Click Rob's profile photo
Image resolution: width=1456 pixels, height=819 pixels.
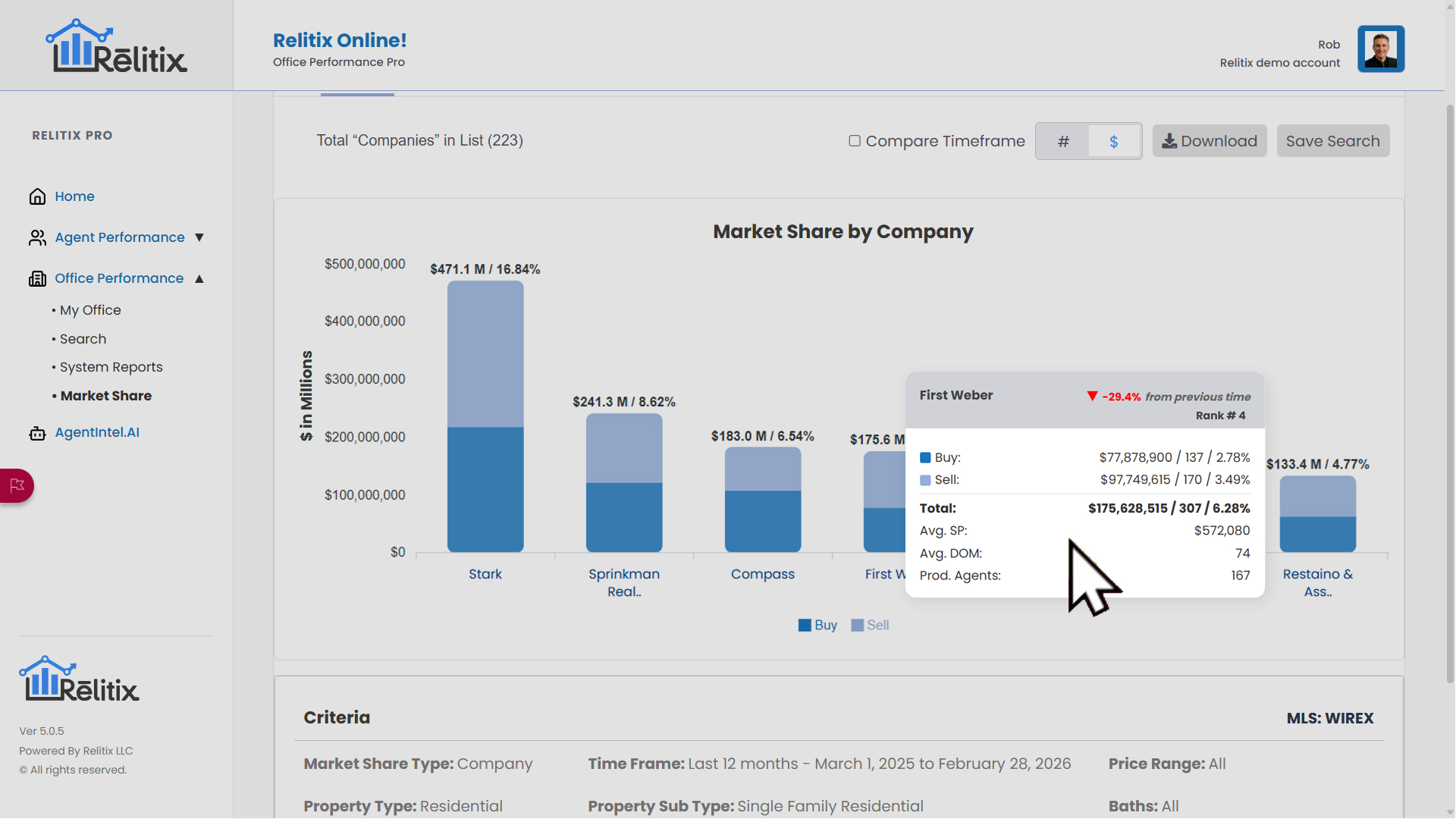tap(1381, 49)
